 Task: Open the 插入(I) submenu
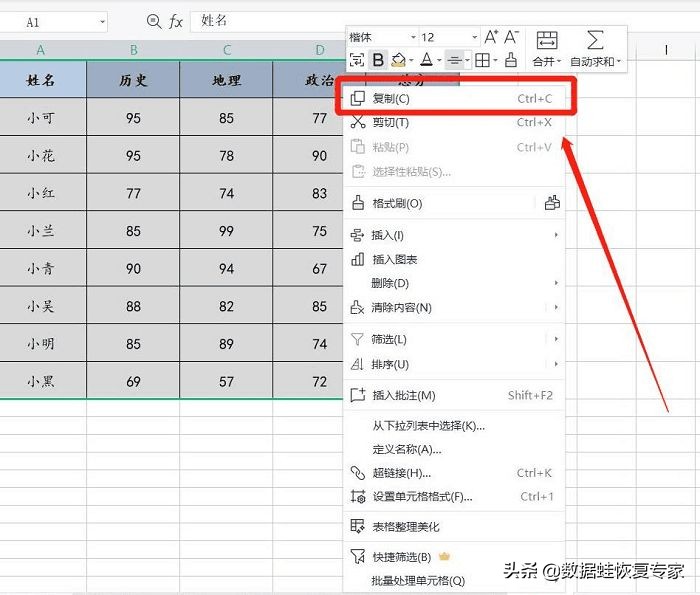(x=454, y=235)
